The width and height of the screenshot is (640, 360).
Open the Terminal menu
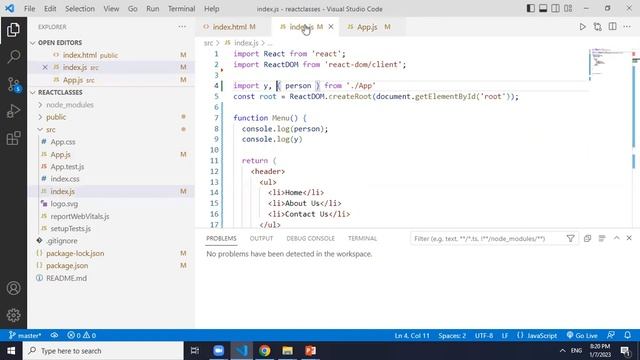[181, 9]
